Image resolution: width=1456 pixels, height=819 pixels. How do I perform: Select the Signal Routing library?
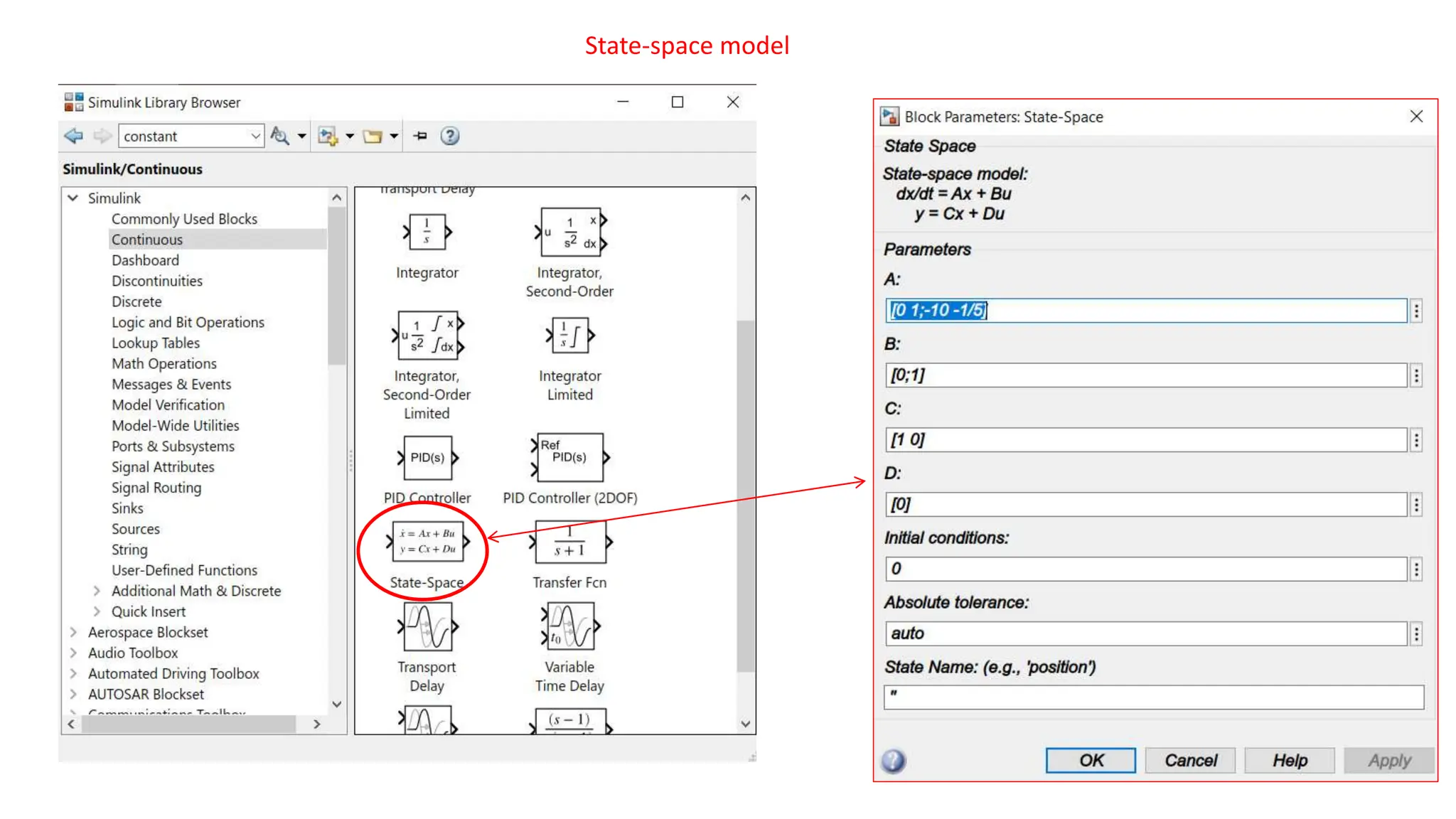pos(156,488)
